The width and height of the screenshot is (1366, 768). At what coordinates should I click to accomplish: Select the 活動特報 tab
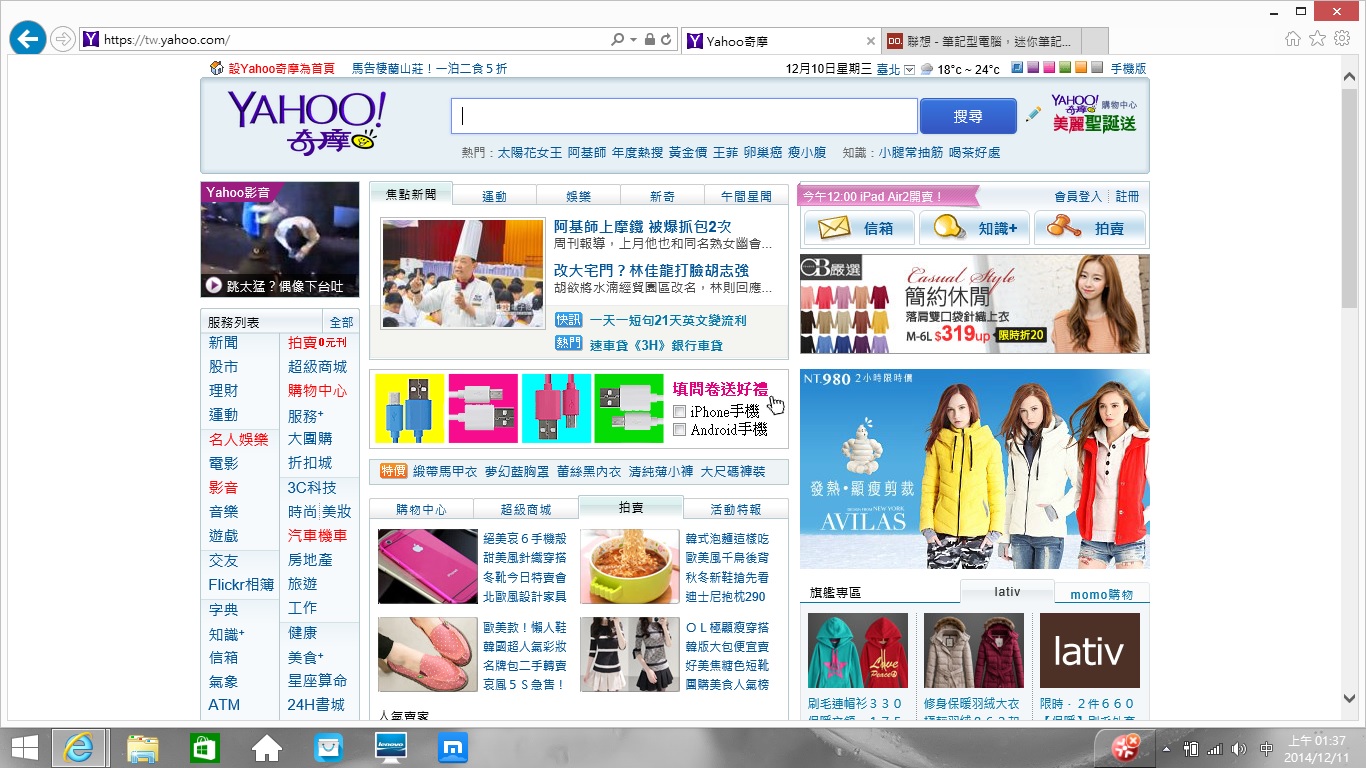(x=736, y=509)
